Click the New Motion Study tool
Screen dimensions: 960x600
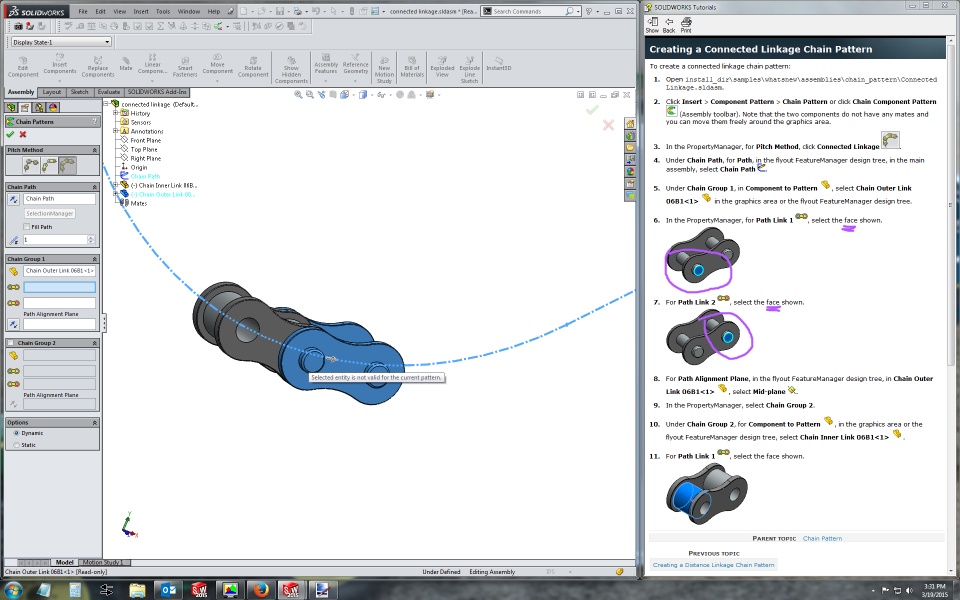coord(384,70)
